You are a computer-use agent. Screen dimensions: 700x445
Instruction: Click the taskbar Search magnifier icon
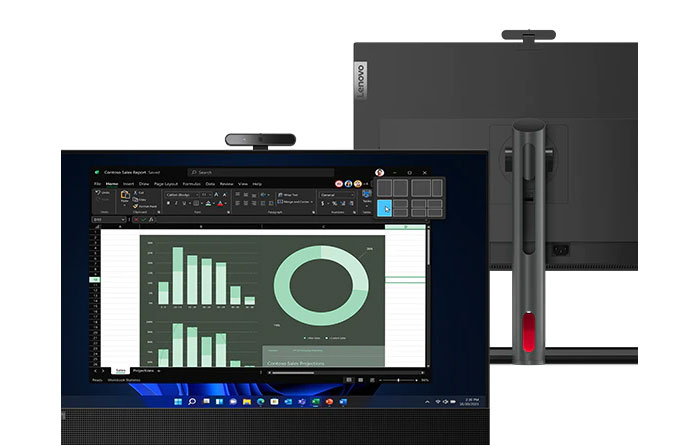click(x=192, y=402)
